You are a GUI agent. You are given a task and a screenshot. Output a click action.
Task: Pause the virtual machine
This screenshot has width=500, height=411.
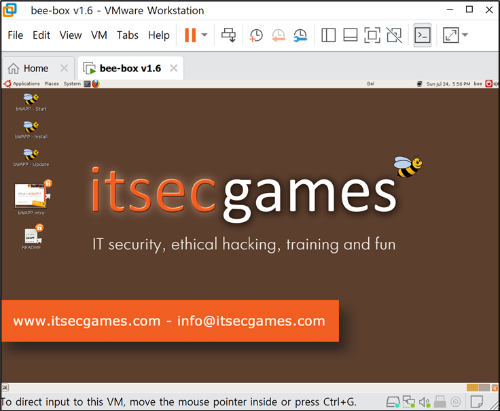pos(190,35)
